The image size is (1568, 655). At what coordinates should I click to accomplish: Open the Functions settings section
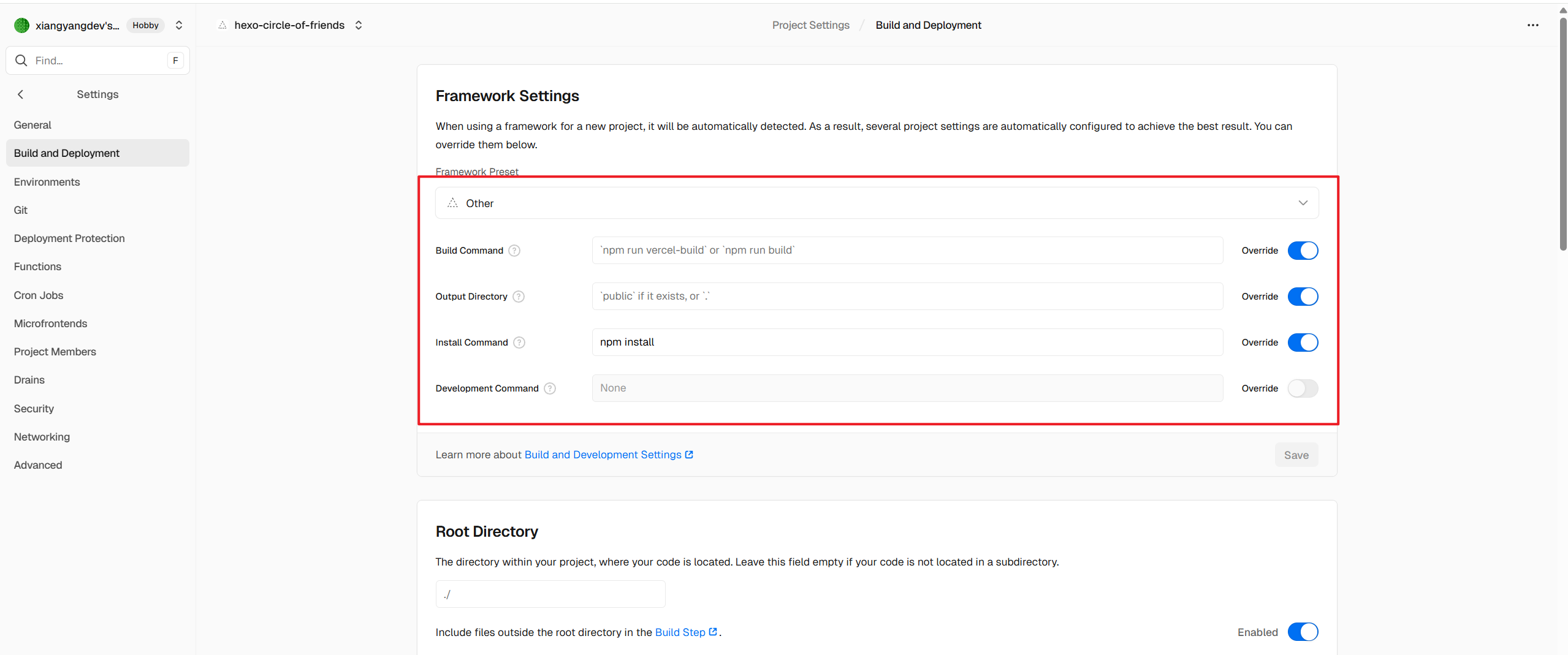[97, 267]
